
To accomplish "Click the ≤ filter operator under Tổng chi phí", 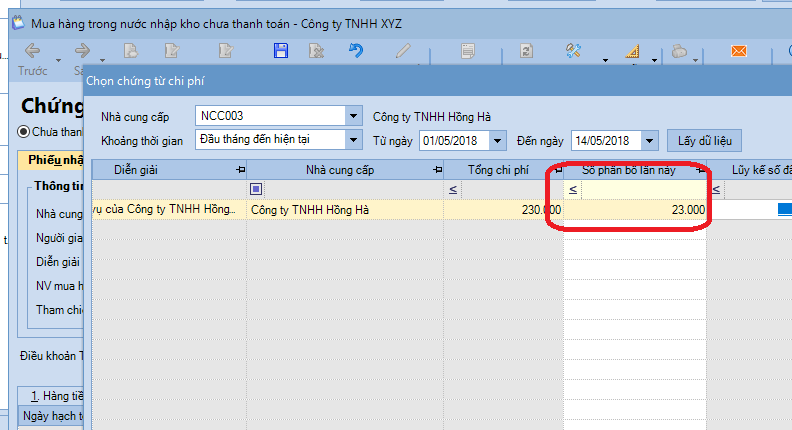I will point(453,189).
